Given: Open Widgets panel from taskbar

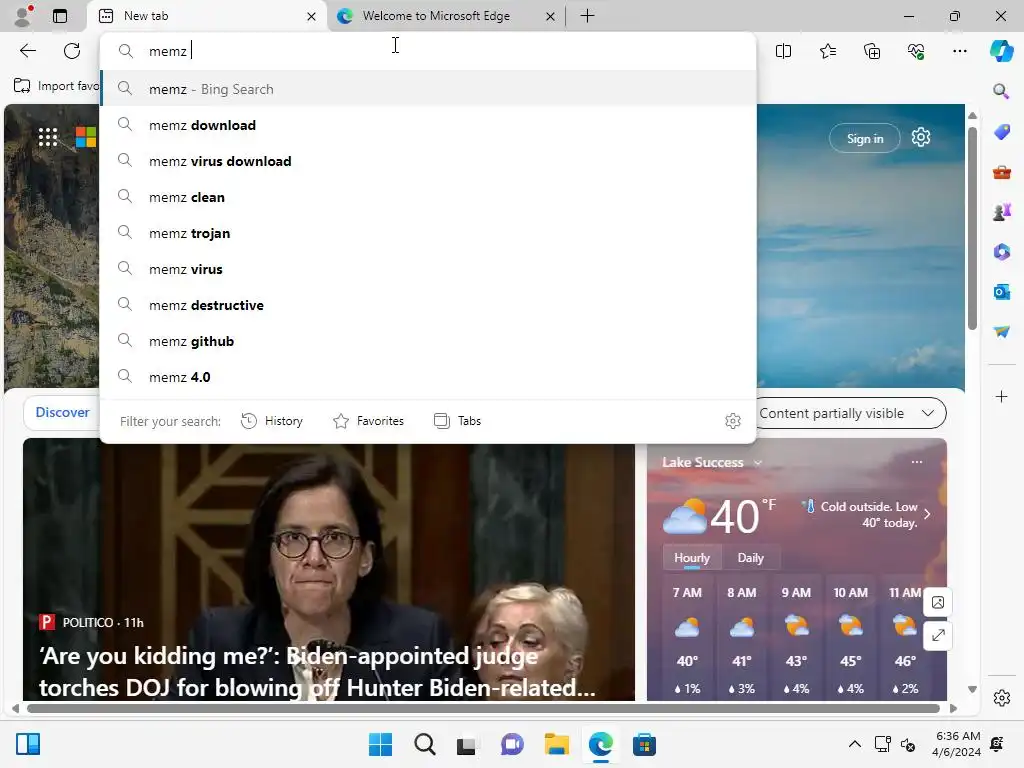Looking at the screenshot, I should coord(28,744).
